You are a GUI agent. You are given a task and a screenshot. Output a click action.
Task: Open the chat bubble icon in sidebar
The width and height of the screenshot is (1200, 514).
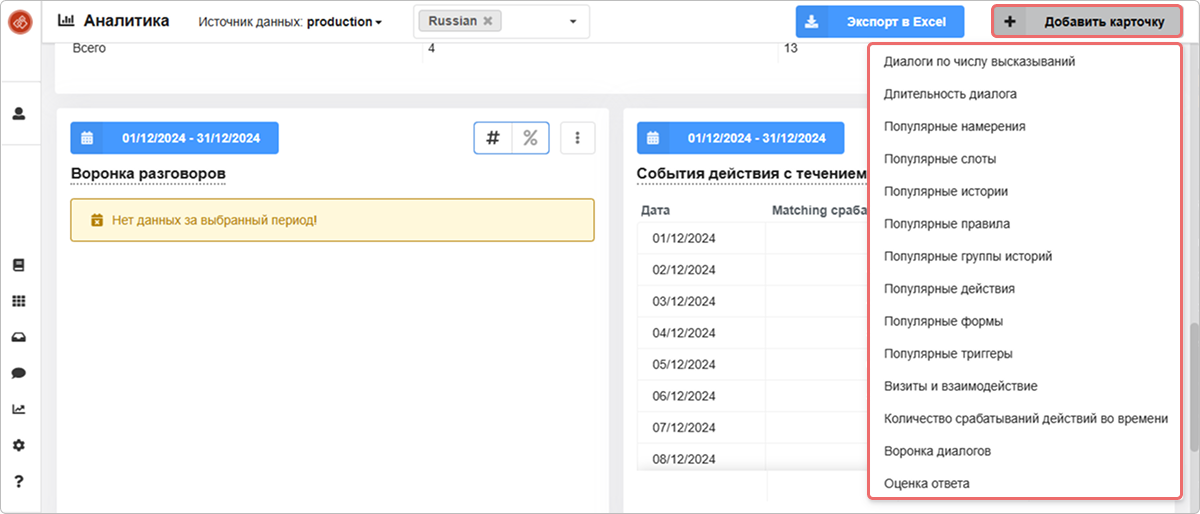pos(18,373)
